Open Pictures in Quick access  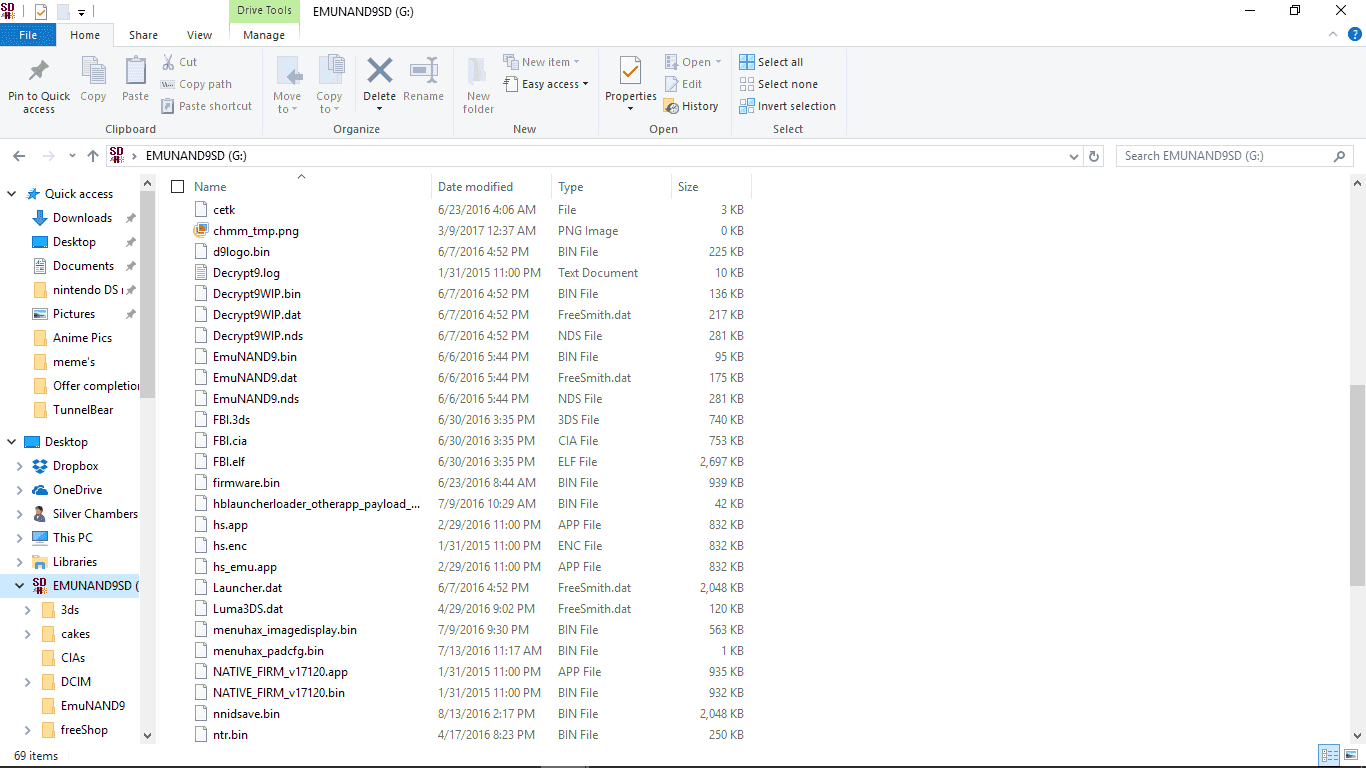point(74,314)
